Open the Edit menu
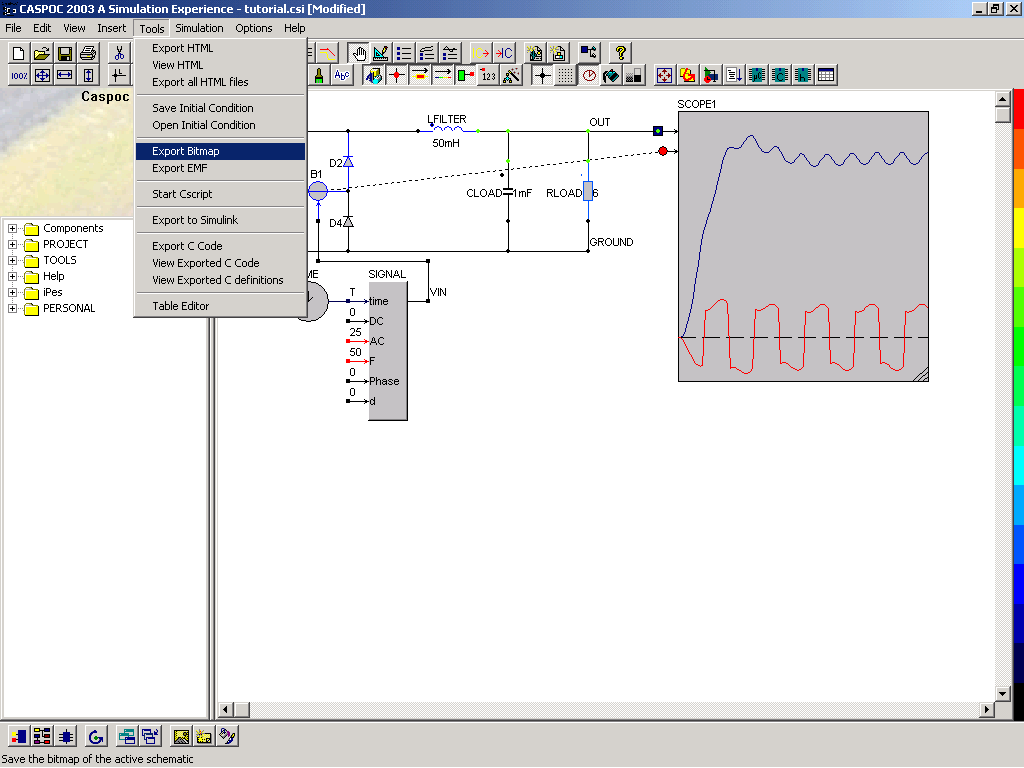 (42, 28)
